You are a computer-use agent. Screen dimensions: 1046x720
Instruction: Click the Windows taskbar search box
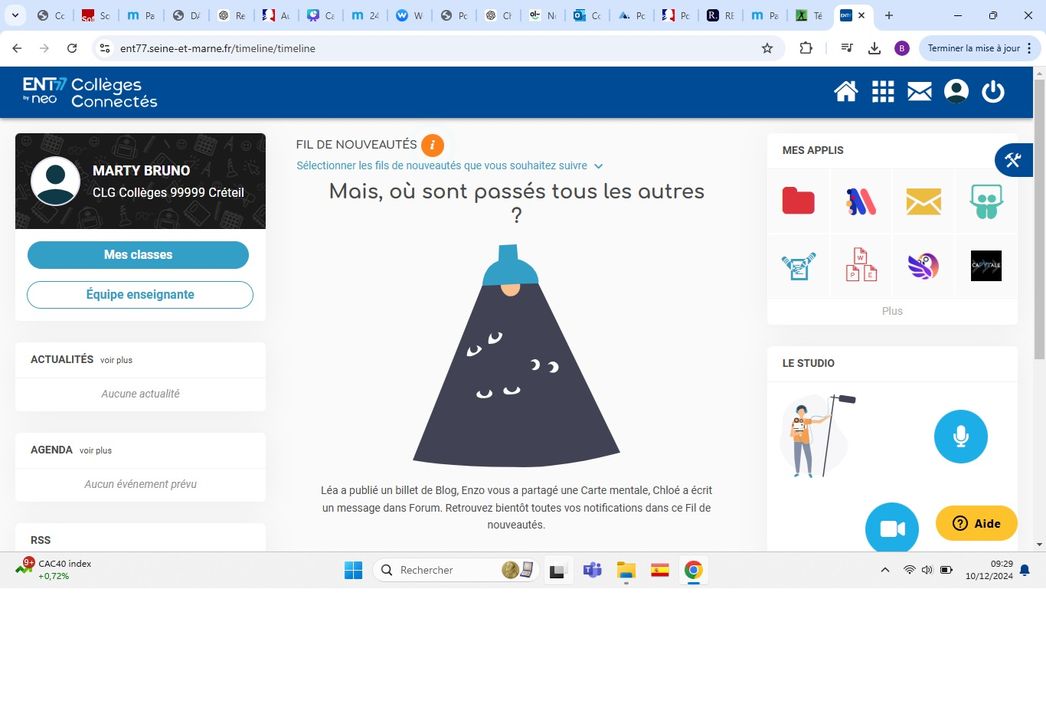coord(440,570)
